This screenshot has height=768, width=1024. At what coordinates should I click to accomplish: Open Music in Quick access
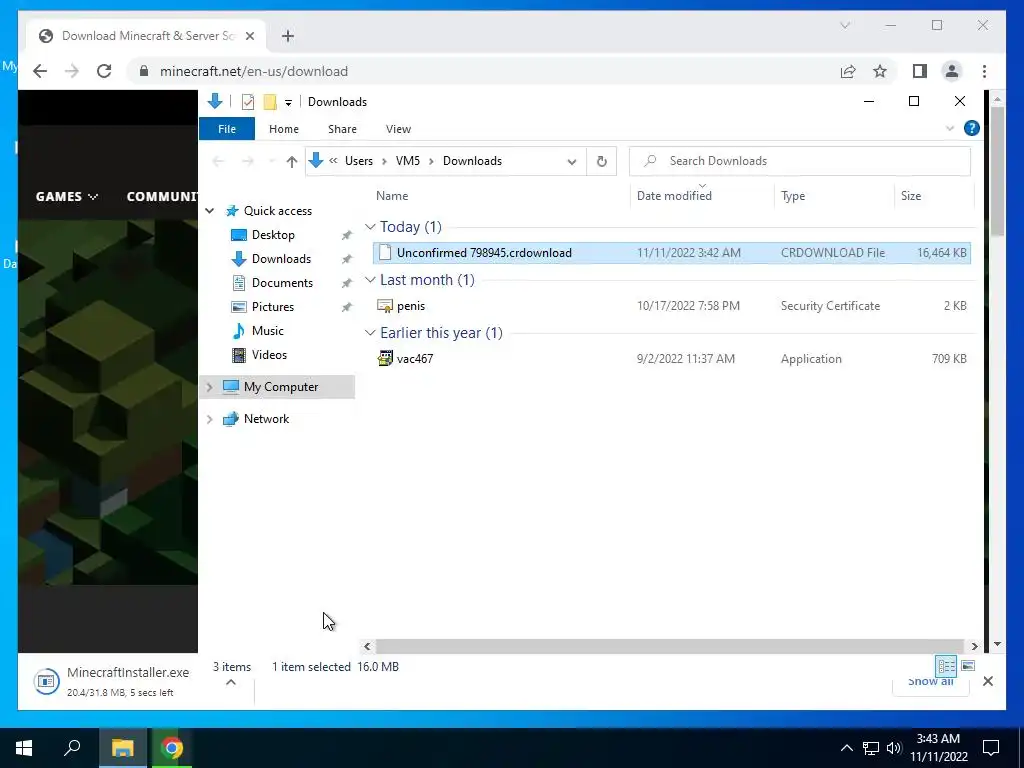267,330
